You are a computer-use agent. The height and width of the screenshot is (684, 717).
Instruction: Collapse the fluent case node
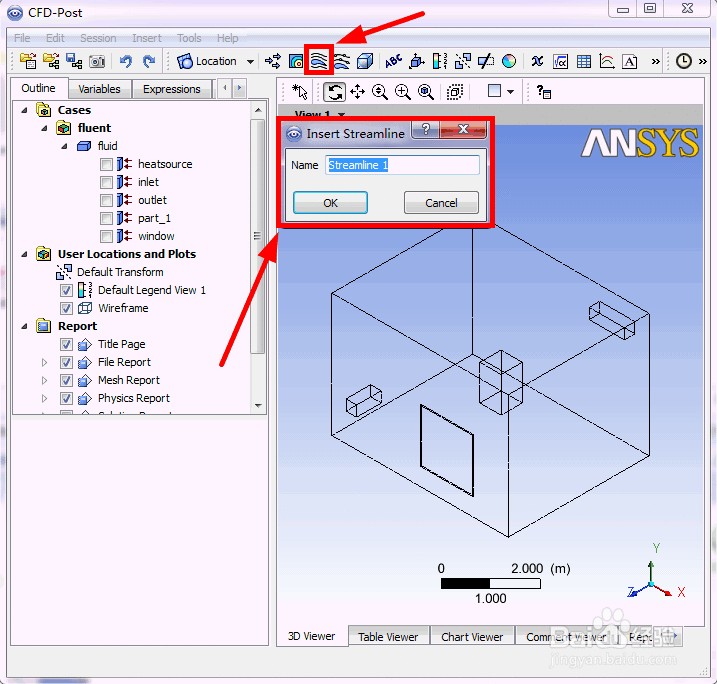point(44,128)
